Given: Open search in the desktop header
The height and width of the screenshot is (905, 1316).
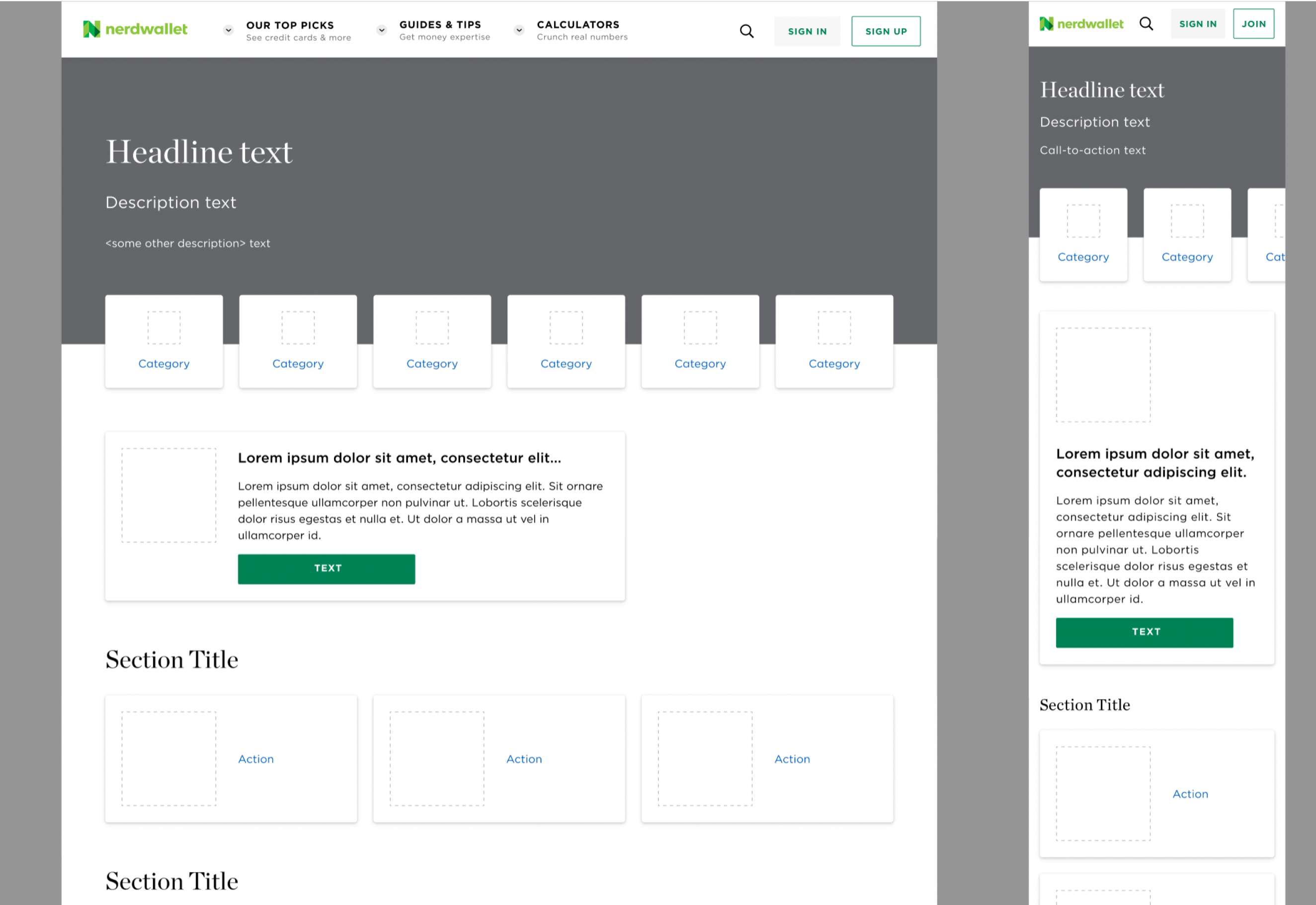Looking at the screenshot, I should click(x=746, y=31).
